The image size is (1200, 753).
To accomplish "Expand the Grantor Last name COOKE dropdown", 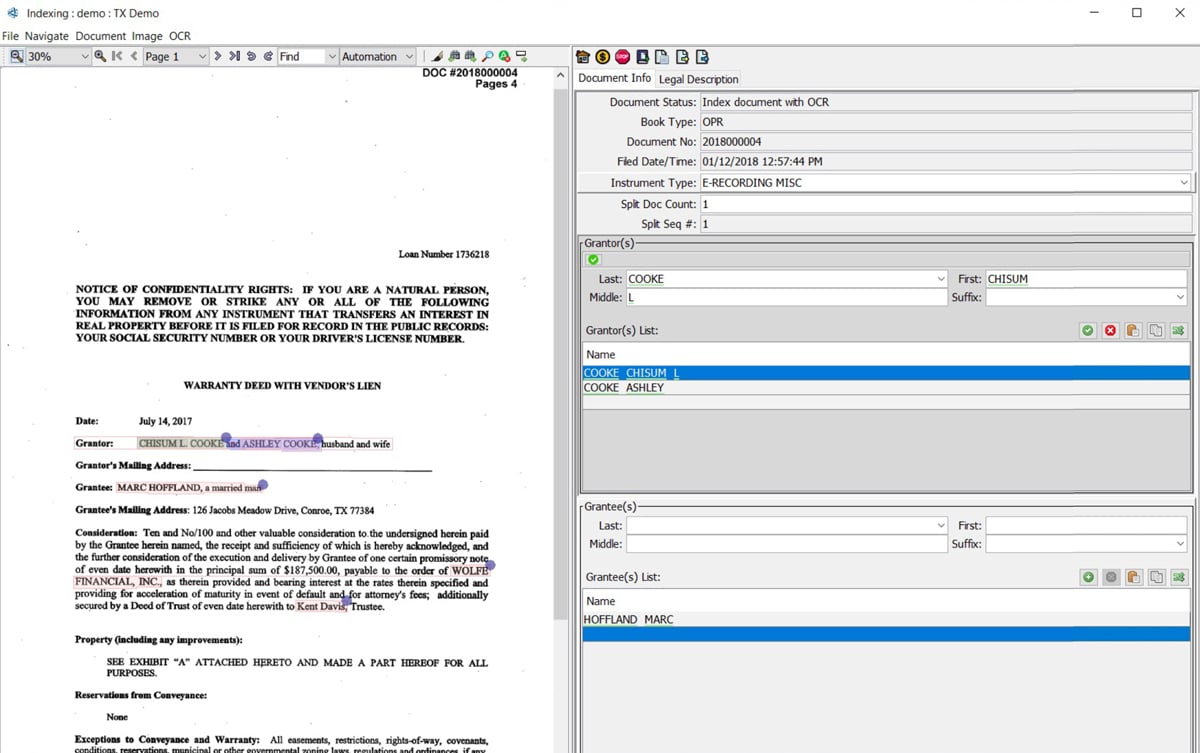I will [940, 279].
